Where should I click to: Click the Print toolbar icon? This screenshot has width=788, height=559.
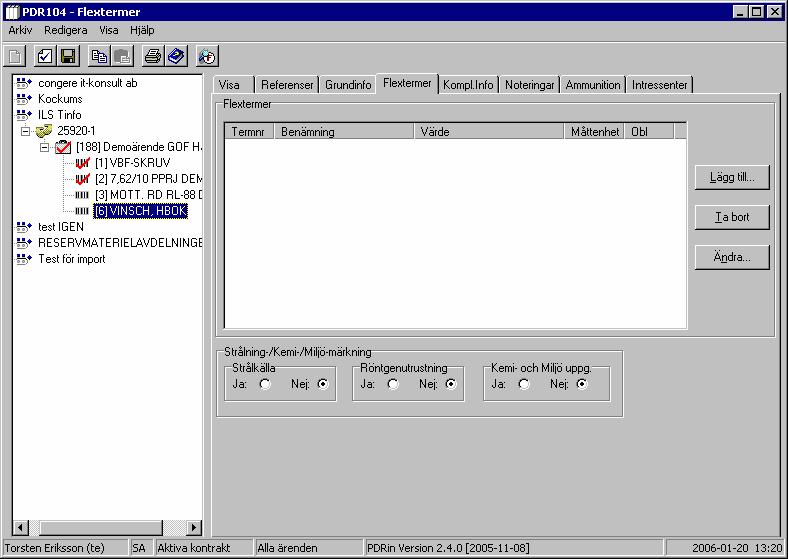(153, 56)
